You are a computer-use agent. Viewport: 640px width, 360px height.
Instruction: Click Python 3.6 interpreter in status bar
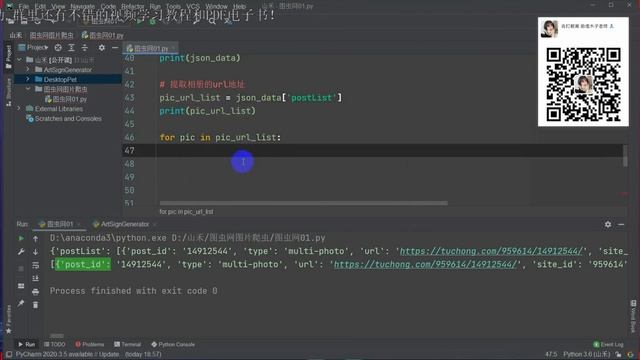(x=587, y=354)
